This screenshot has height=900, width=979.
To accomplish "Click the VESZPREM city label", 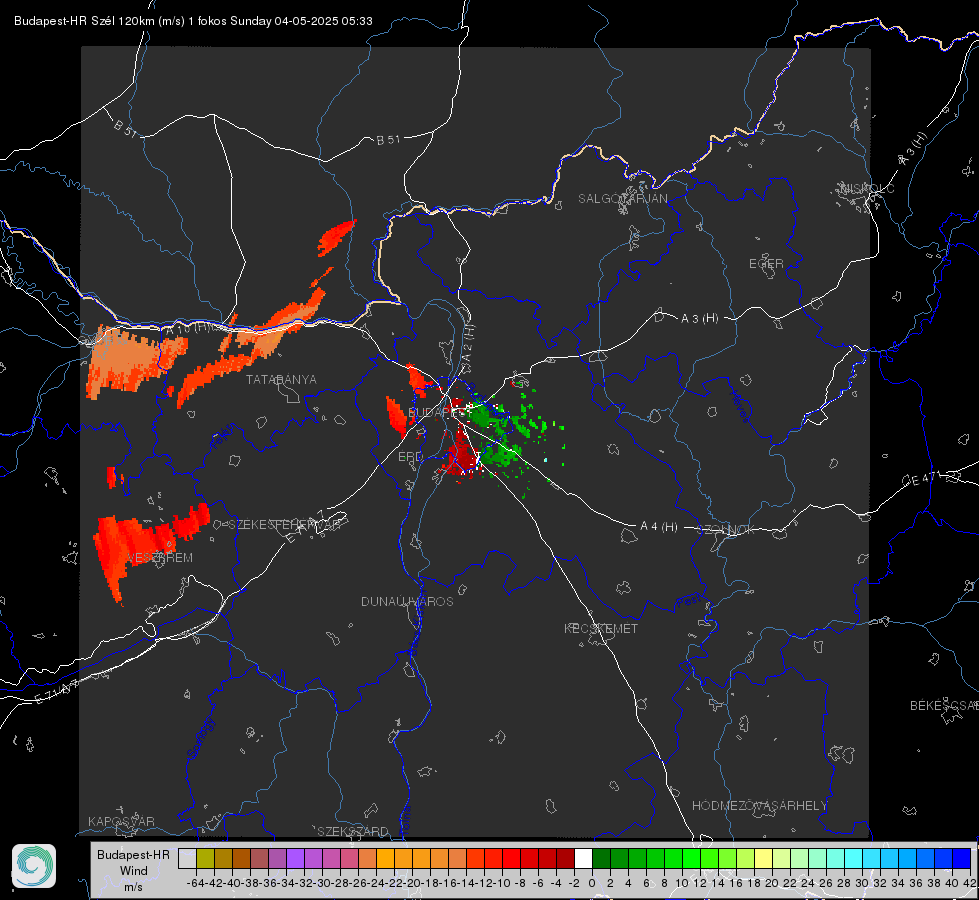I will click(x=160, y=558).
